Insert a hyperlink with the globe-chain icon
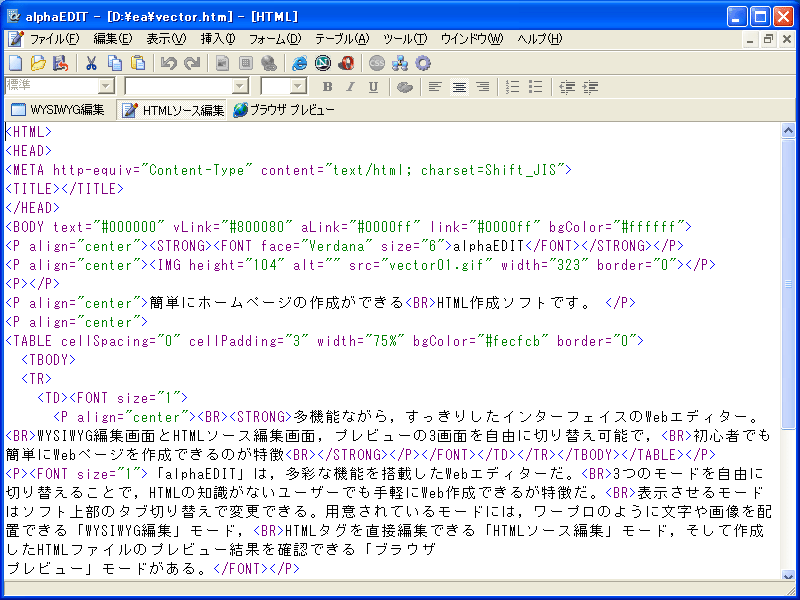The image size is (800, 600). pos(269,63)
